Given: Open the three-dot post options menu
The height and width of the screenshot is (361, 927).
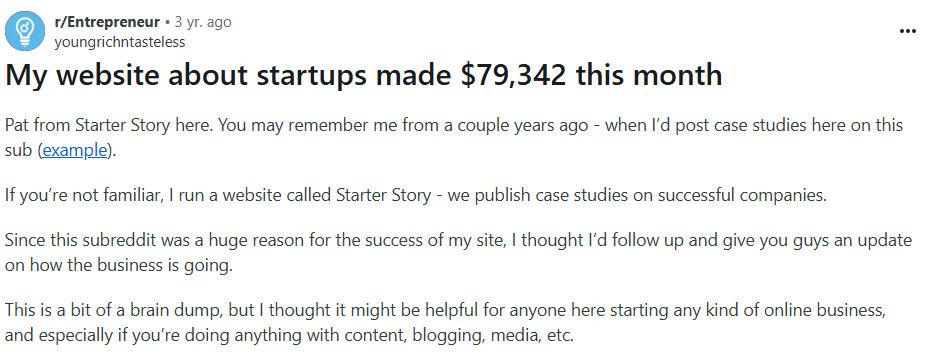Looking at the screenshot, I should pos(907,31).
